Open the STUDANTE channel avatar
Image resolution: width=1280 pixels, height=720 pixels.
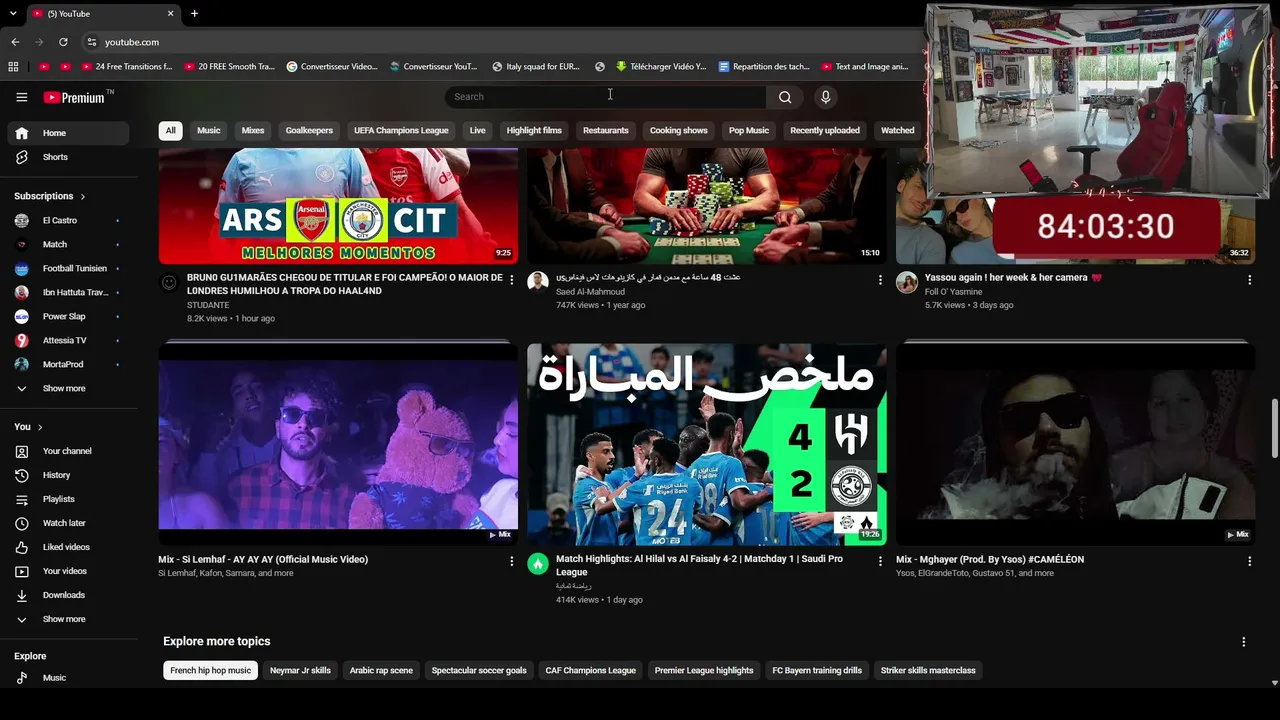169,283
